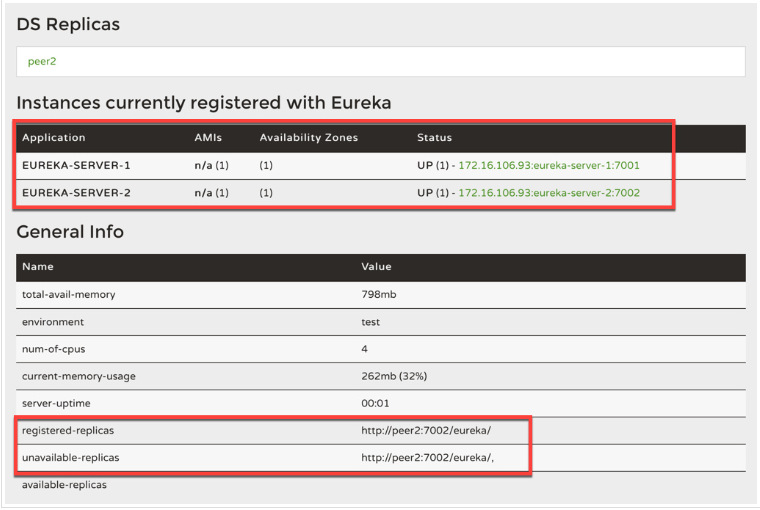Open the 172.16.106.93:eureka-server-1:7001 instance link
The image size is (760, 510).
549,165
